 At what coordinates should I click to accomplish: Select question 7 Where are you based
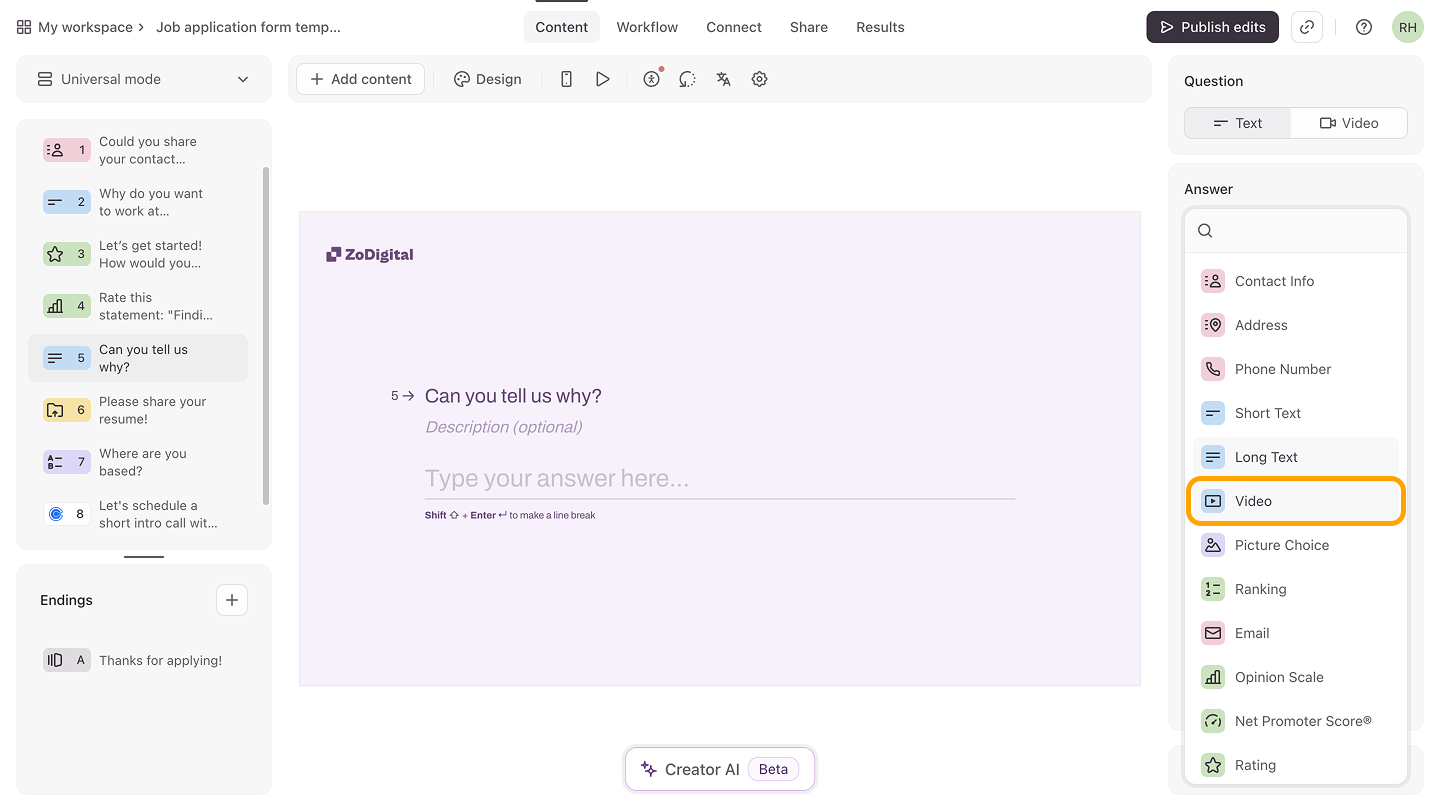[138, 462]
